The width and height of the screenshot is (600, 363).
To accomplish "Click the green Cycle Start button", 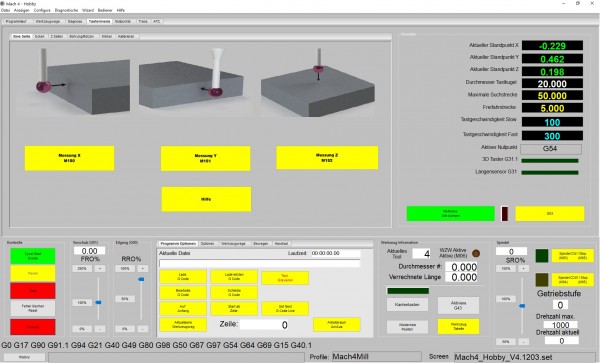I will pos(33,256).
